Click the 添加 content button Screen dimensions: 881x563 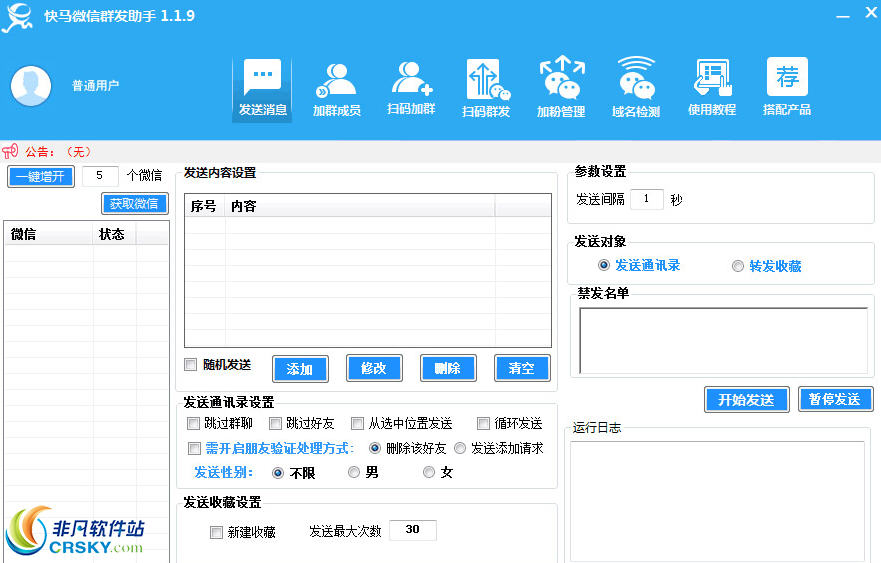click(x=300, y=369)
